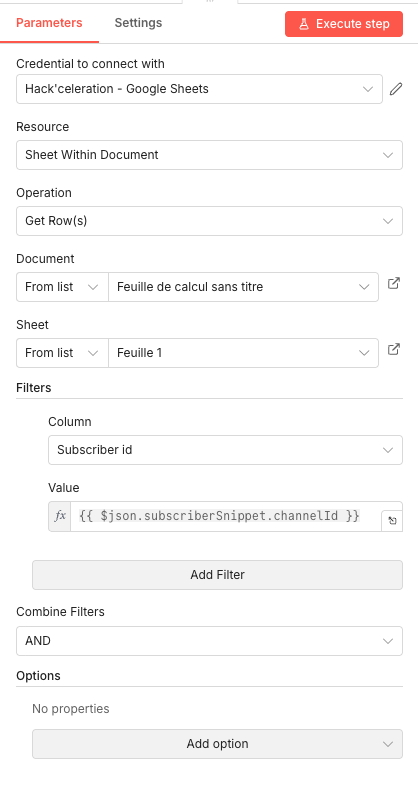Open expression editor icon beside Value field
Image resolution: width=418 pixels, height=786 pixels.
point(392,521)
